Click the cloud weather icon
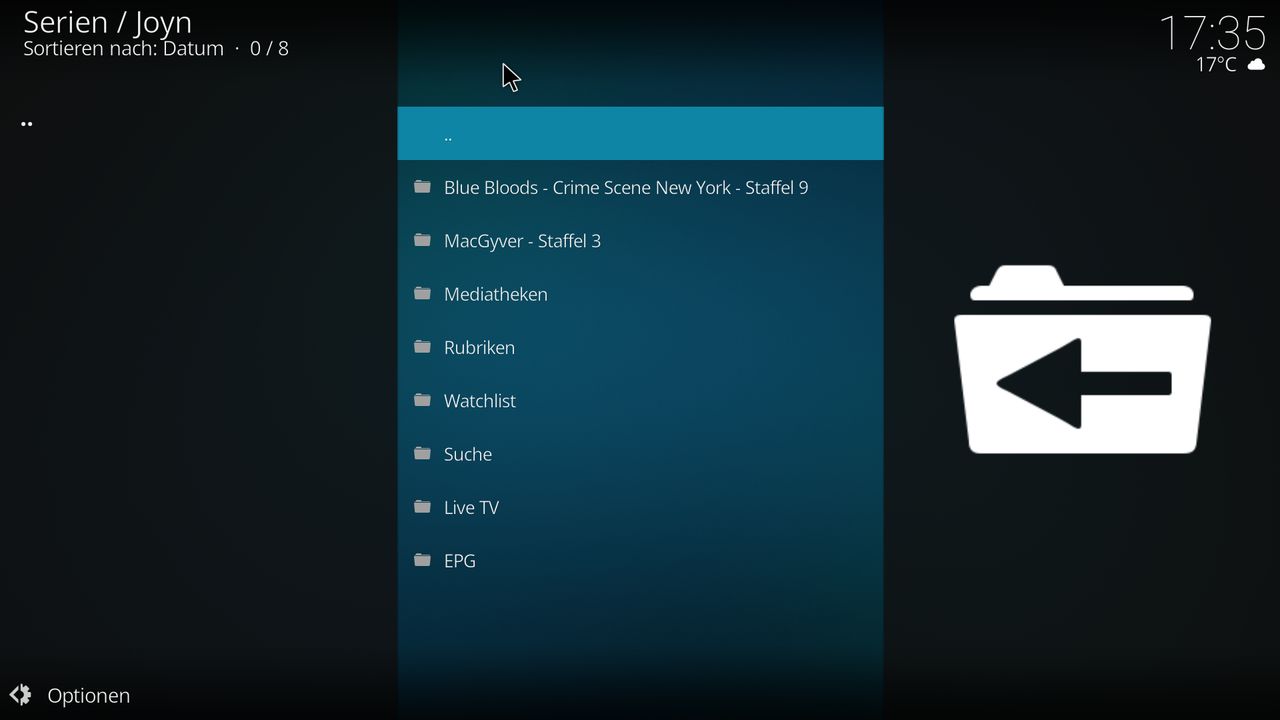Viewport: 1280px width, 720px height. click(1256, 65)
